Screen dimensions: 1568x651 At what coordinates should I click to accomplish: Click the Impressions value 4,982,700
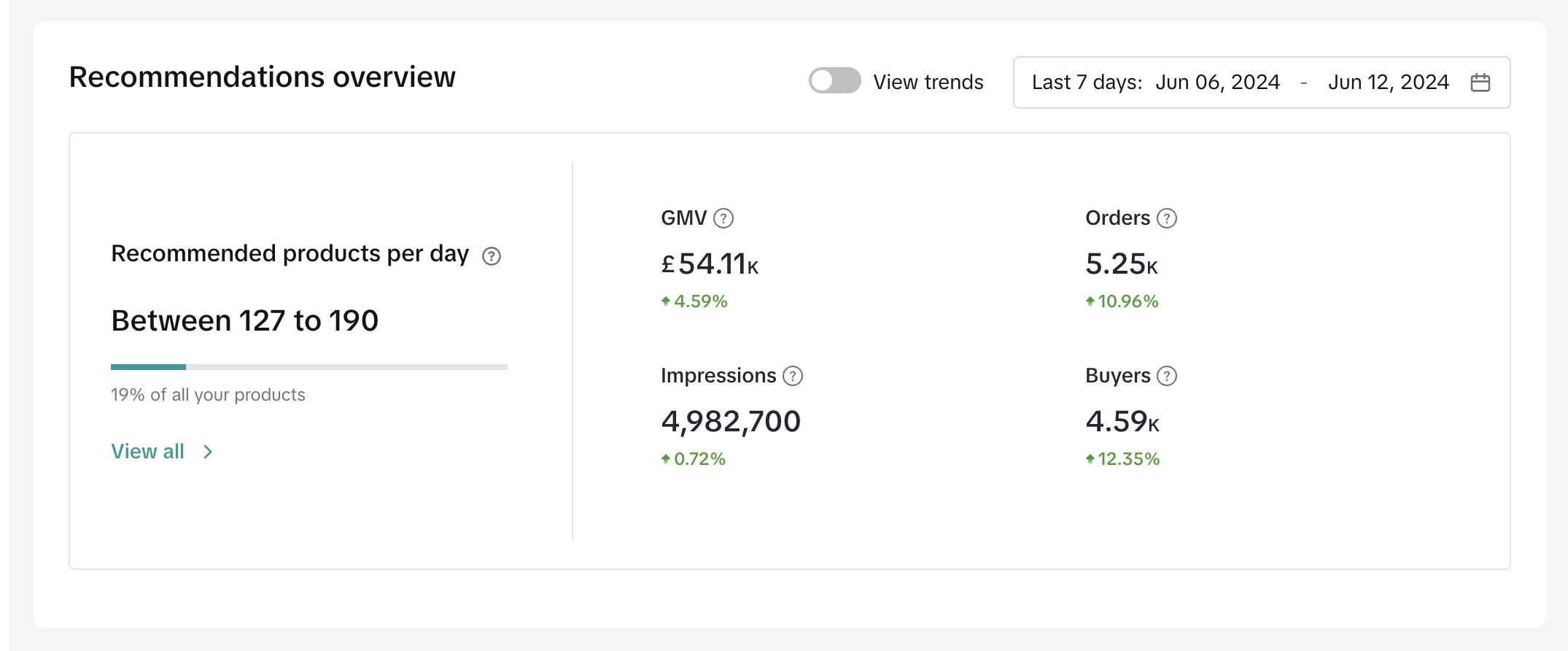point(730,421)
